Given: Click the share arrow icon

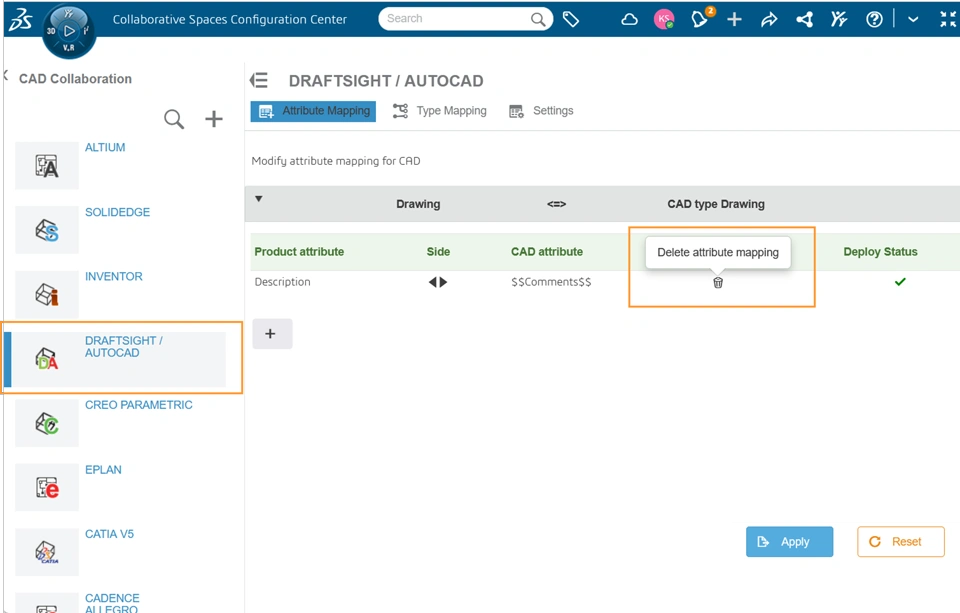Looking at the screenshot, I should point(769,20).
